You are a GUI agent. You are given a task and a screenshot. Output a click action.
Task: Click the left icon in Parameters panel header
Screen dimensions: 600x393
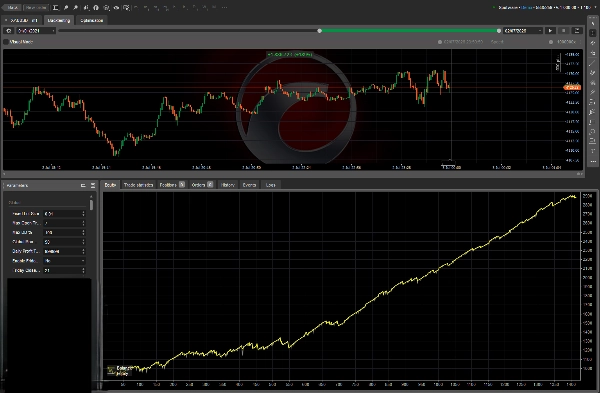coord(83,186)
